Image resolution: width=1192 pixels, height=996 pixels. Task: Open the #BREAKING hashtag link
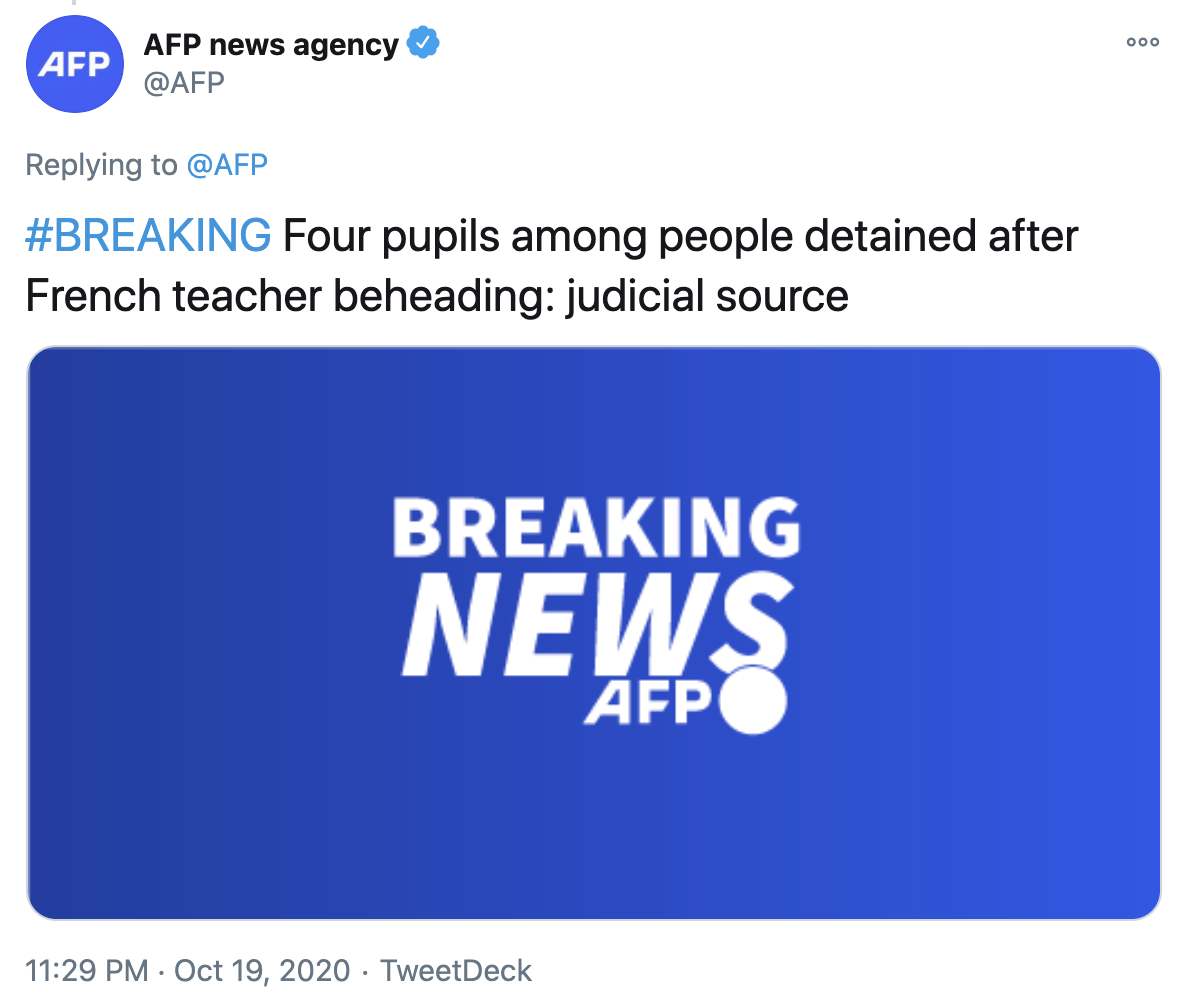(x=148, y=236)
